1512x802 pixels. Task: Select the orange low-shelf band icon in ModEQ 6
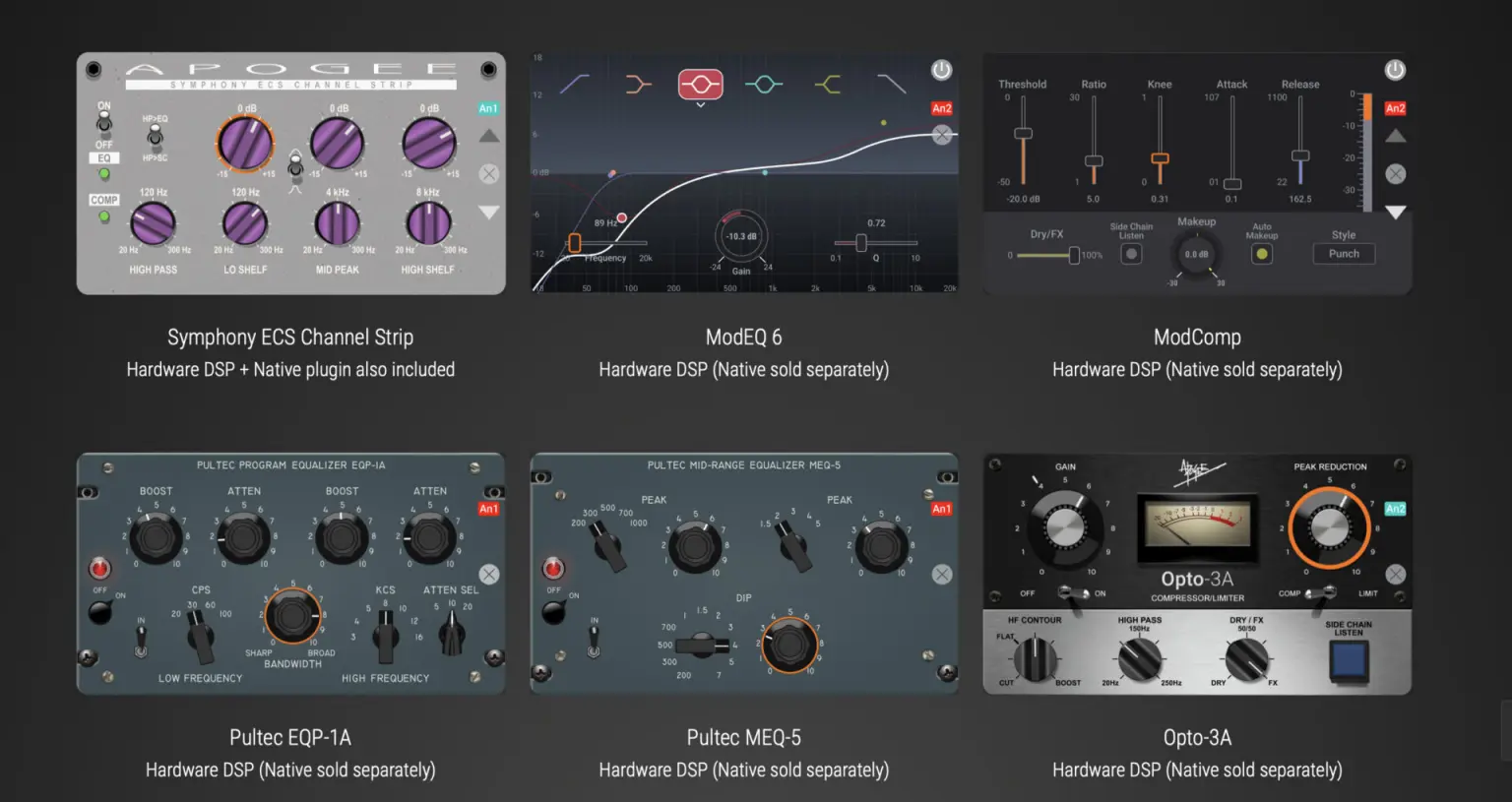tap(638, 85)
